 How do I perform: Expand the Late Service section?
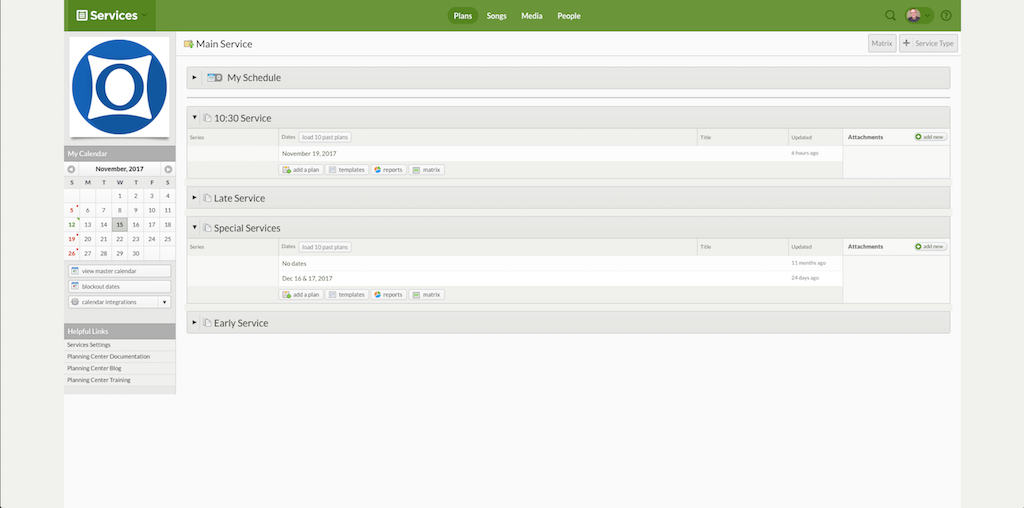click(x=195, y=197)
